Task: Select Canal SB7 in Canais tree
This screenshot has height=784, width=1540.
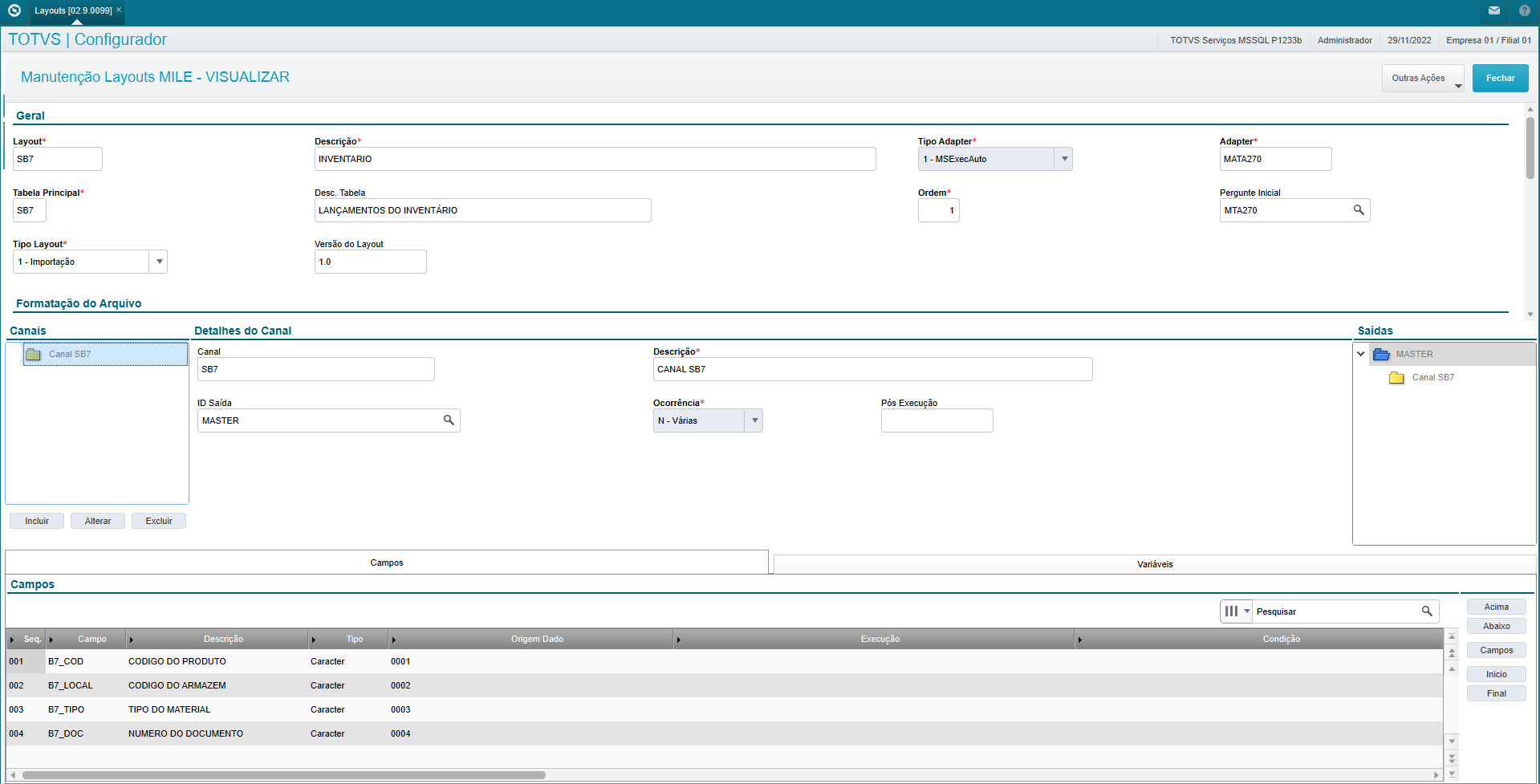Action: coord(105,354)
